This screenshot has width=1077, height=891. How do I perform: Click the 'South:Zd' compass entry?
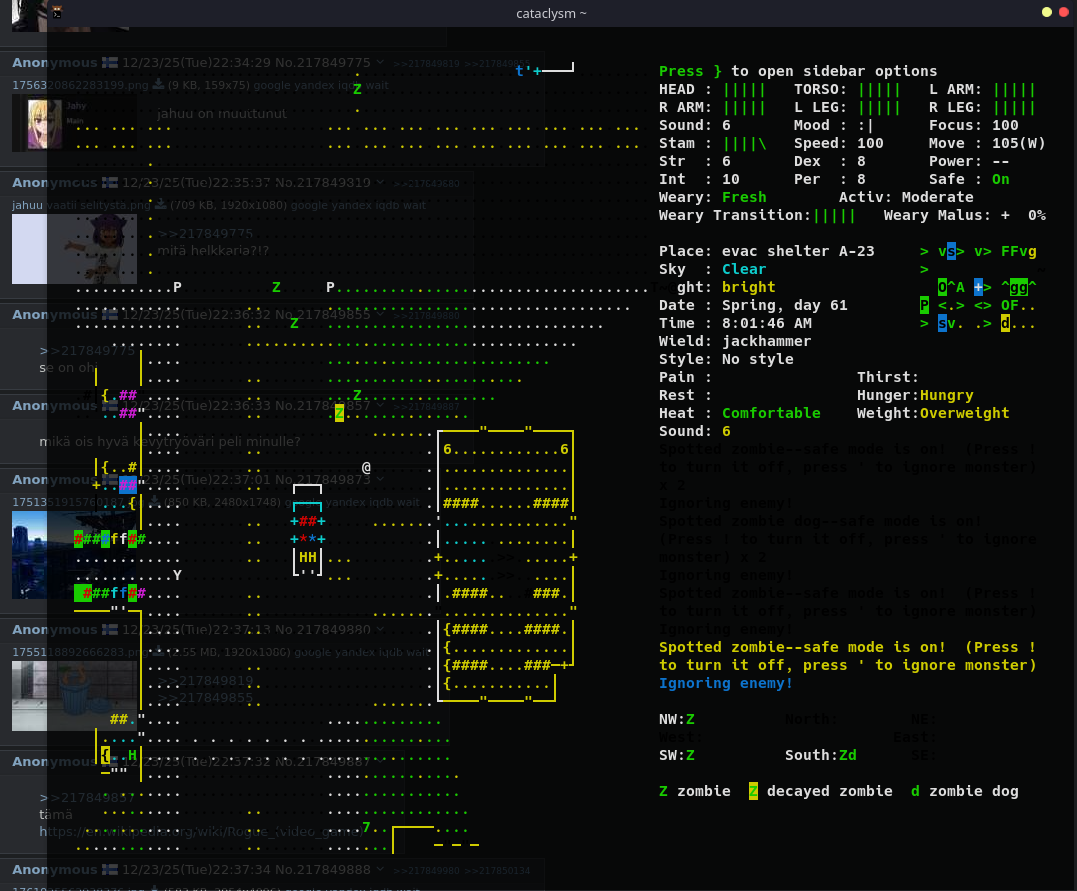tap(821, 755)
